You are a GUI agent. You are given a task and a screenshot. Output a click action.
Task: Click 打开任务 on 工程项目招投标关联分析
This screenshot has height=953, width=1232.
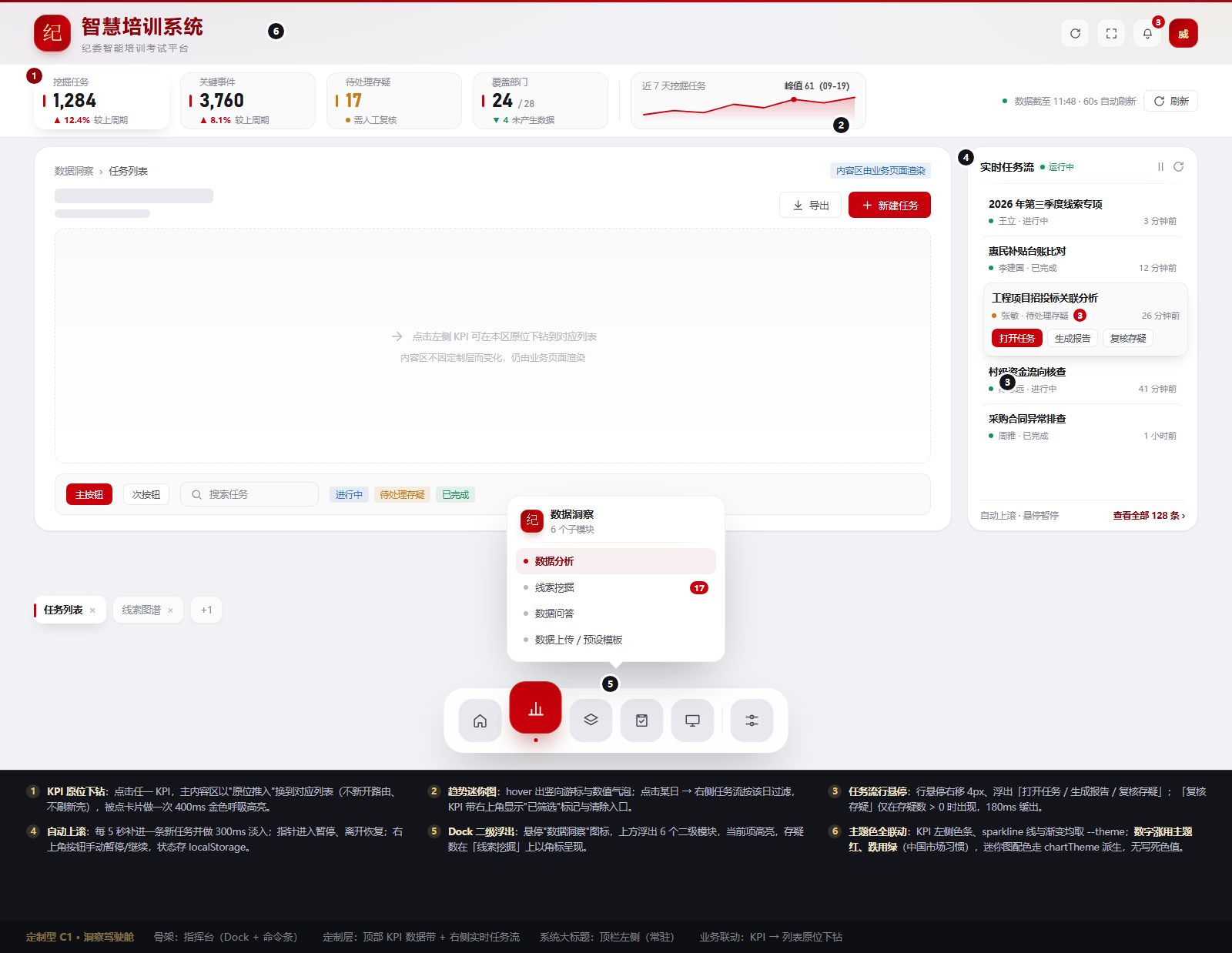[x=1016, y=338]
